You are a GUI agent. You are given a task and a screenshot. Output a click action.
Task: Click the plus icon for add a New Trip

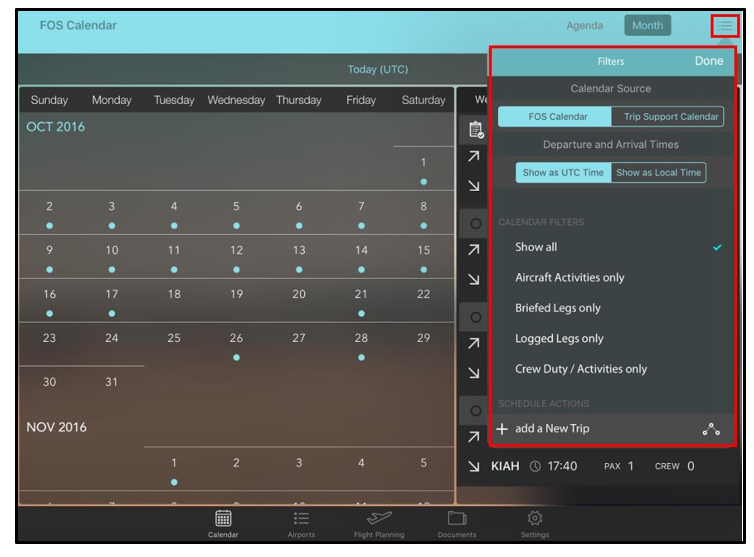pos(503,429)
